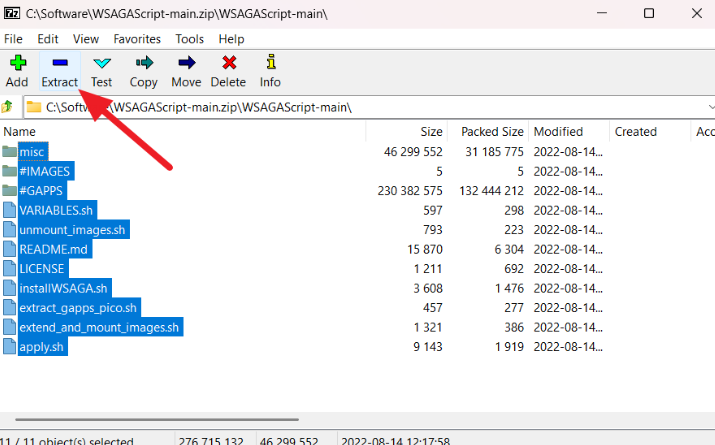
Task: Click extend_and_mount_images.sh file icon
Action: coord(9,327)
